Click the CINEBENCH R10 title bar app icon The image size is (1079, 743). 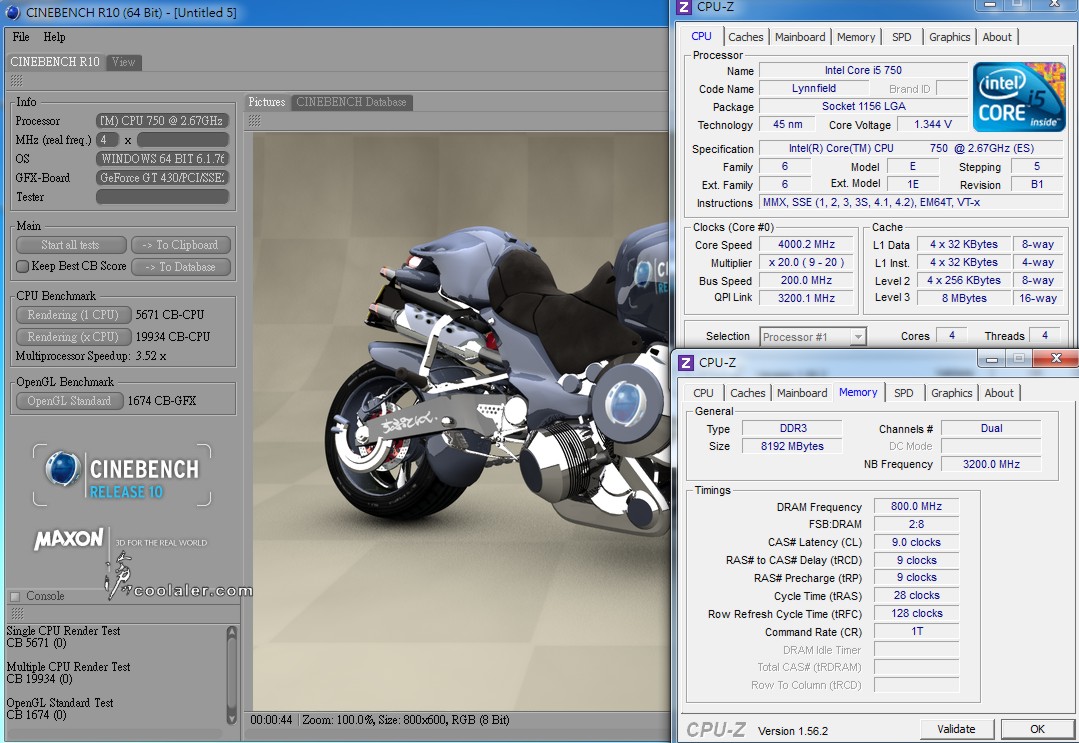click(x=12, y=12)
